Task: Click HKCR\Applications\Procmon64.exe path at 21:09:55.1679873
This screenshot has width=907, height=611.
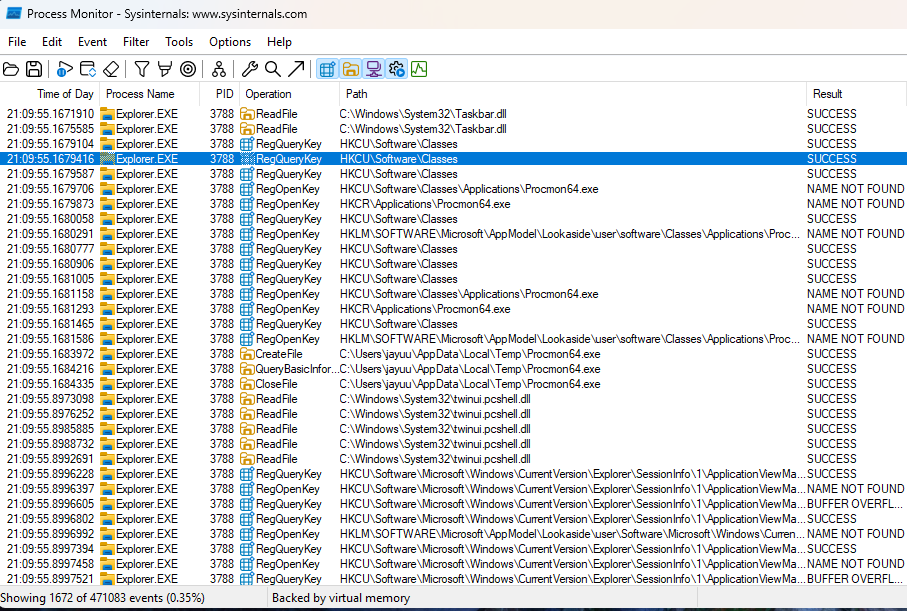Action: [x=425, y=204]
